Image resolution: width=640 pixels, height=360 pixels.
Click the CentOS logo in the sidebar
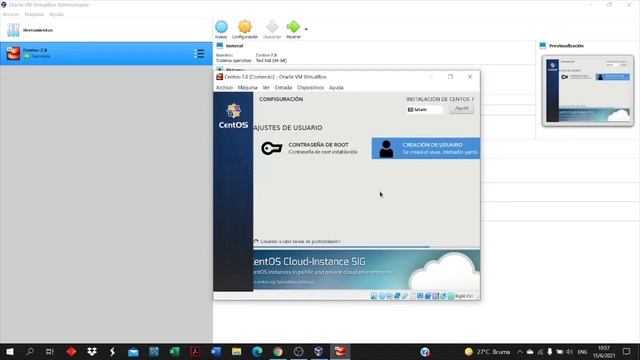[x=233, y=116]
